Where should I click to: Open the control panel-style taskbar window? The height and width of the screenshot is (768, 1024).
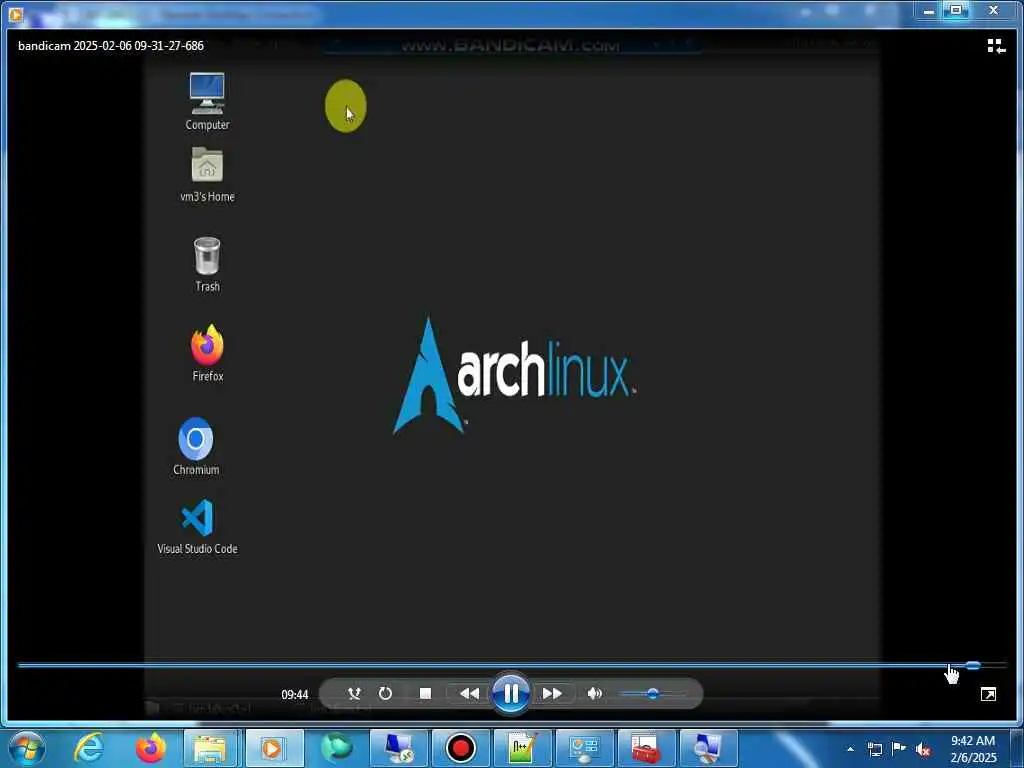pyautogui.click(x=584, y=748)
